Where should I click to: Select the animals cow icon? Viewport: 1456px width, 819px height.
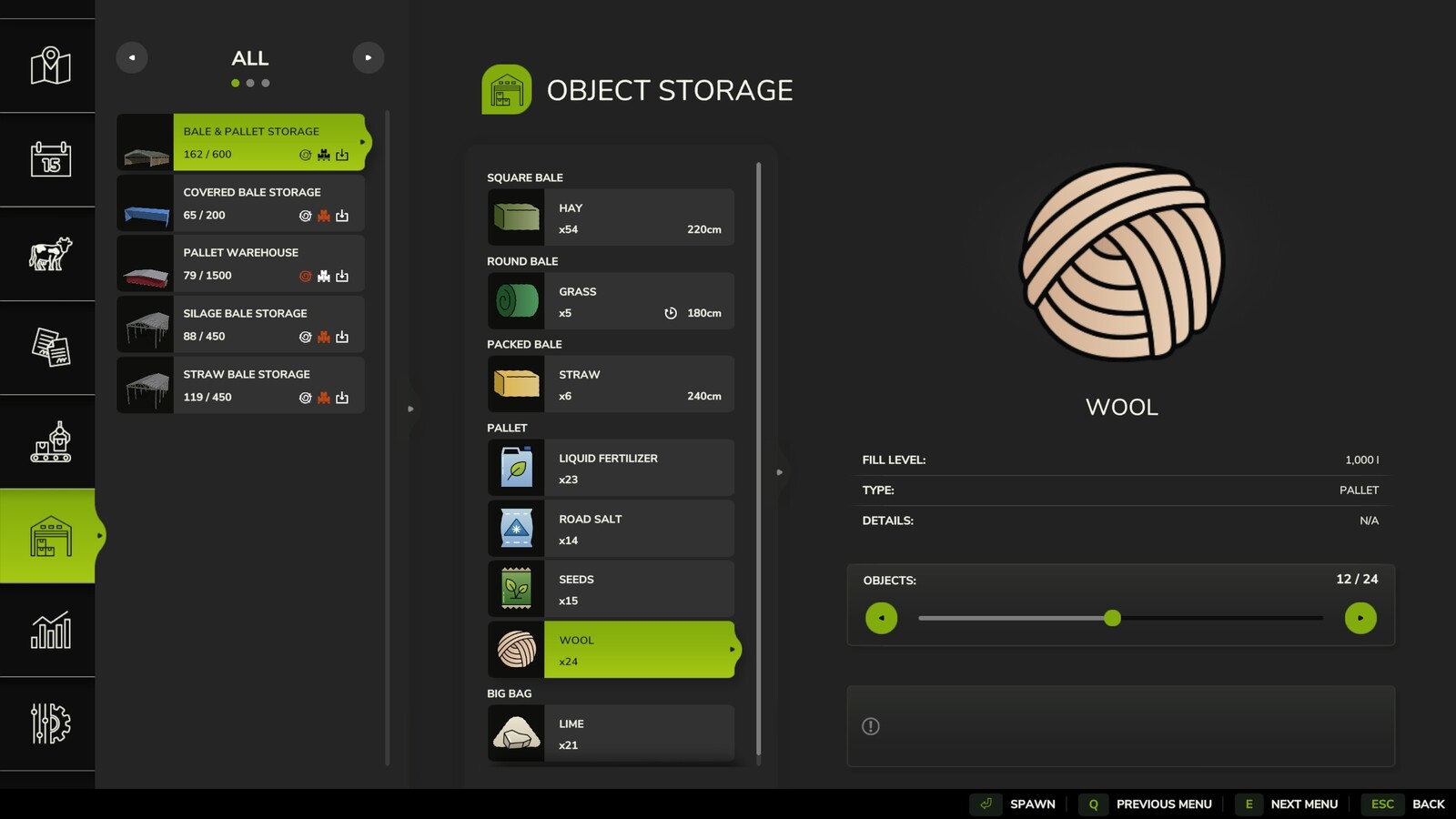48,255
